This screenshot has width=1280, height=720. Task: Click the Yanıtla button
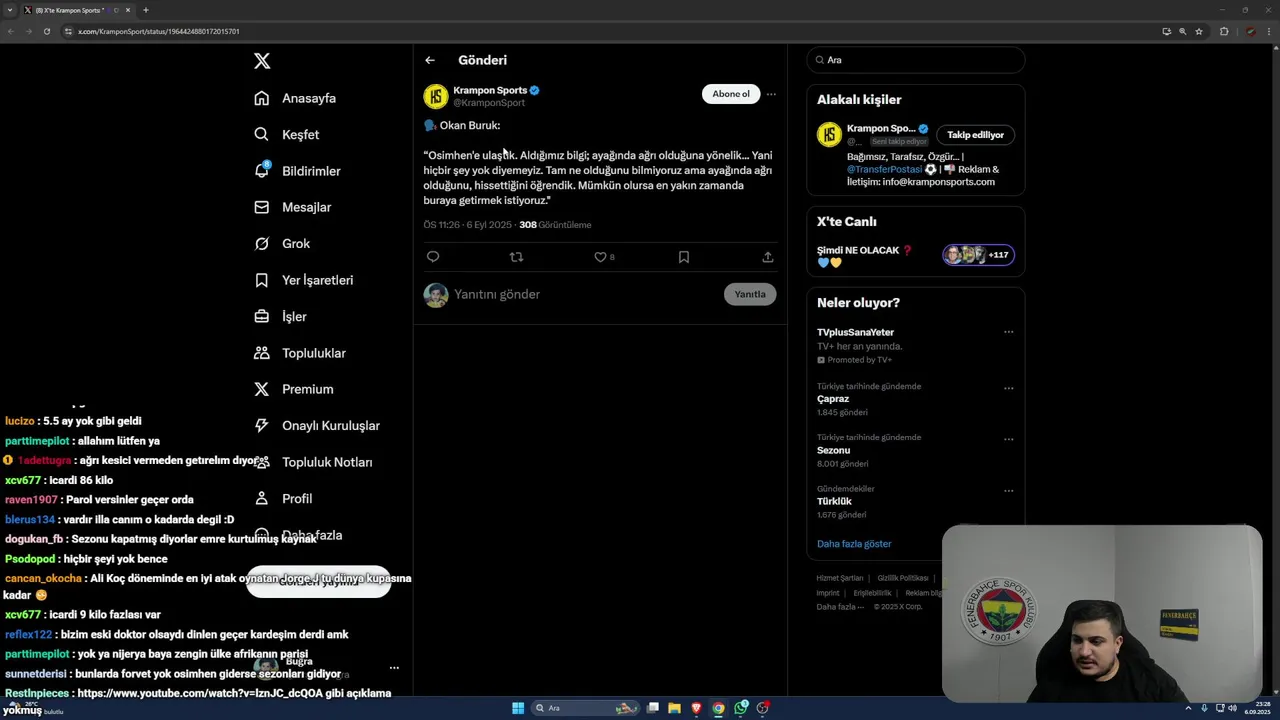pyautogui.click(x=750, y=294)
